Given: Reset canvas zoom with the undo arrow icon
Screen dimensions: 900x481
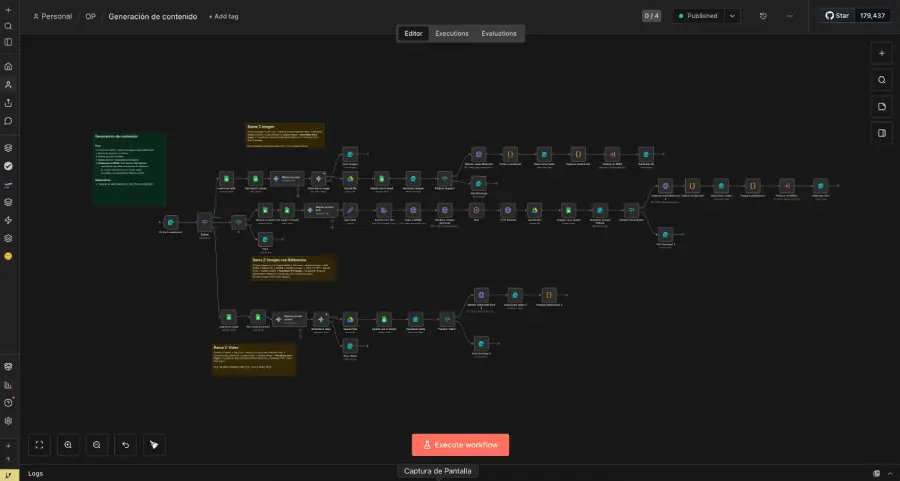Looking at the screenshot, I should (x=125, y=444).
